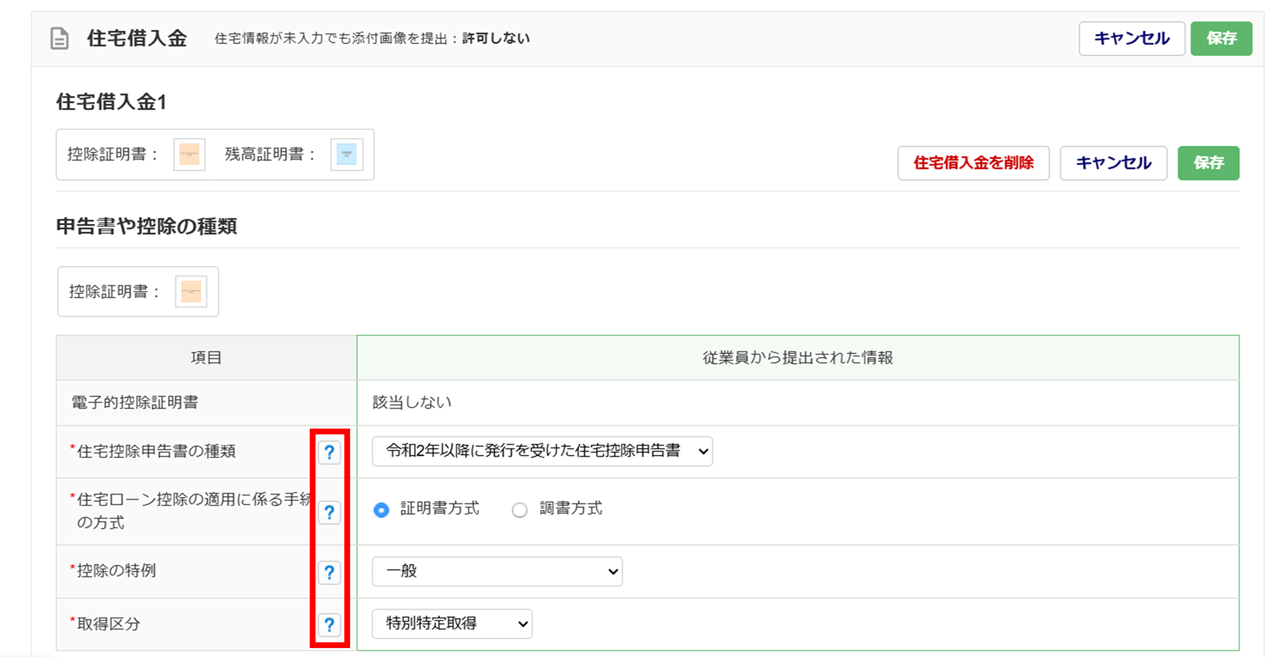This screenshot has height=657, width=1280.
Task: Open help for 住宅ローン控除の適用に係る手続の方式
Action: pos(329,513)
